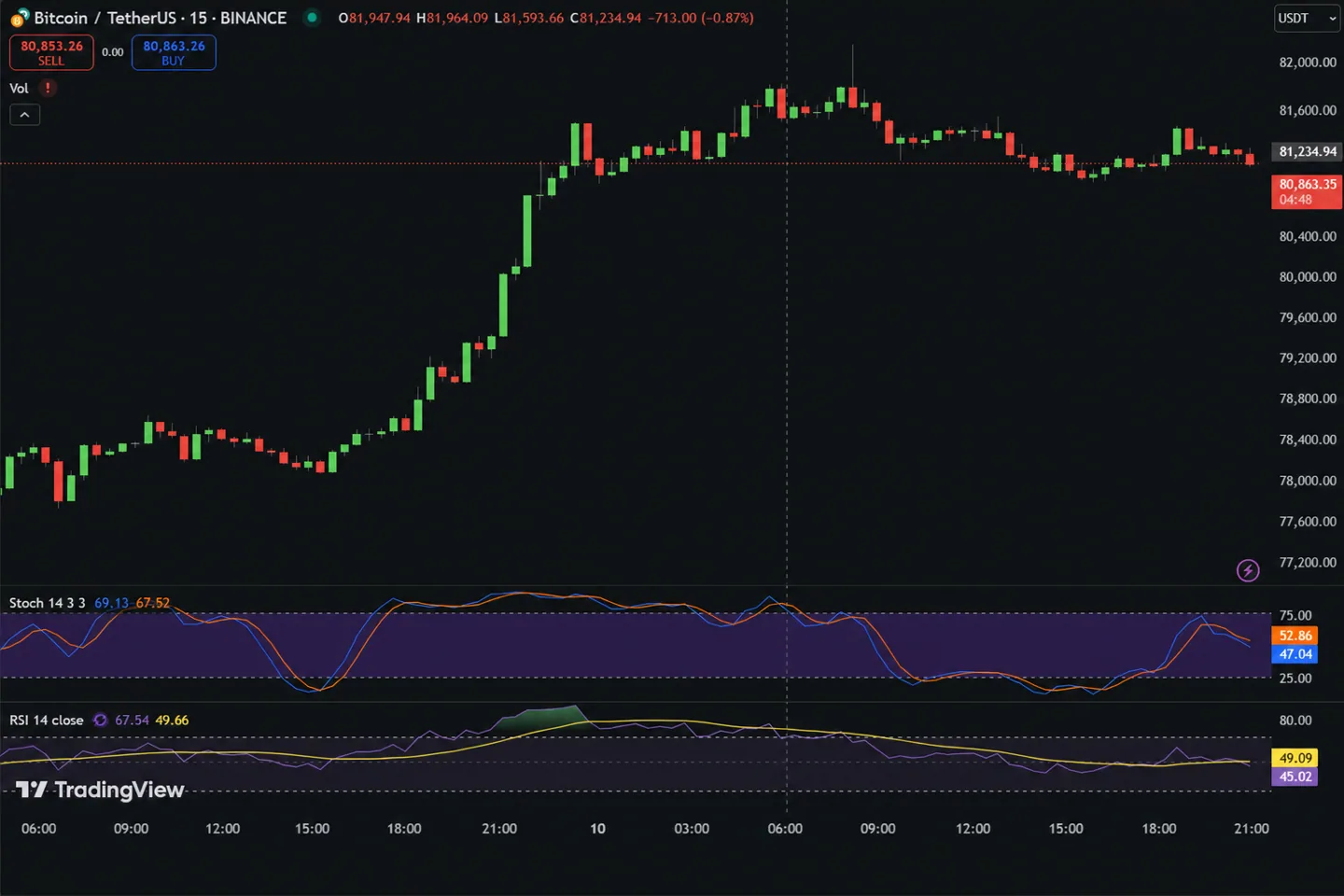Open the USDT currency dropdown

pyautogui.click(x=1307, y=18)
